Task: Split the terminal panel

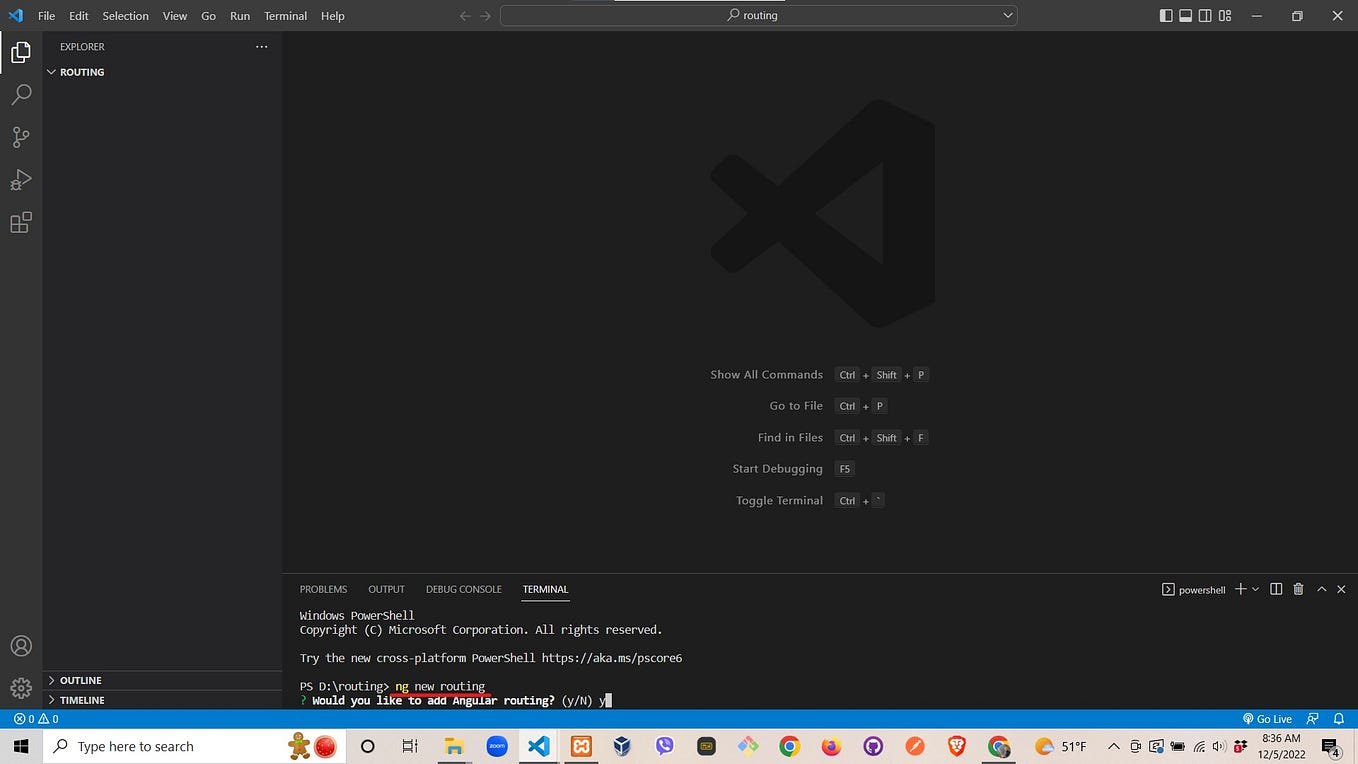Action: [x=1276, y=589]
